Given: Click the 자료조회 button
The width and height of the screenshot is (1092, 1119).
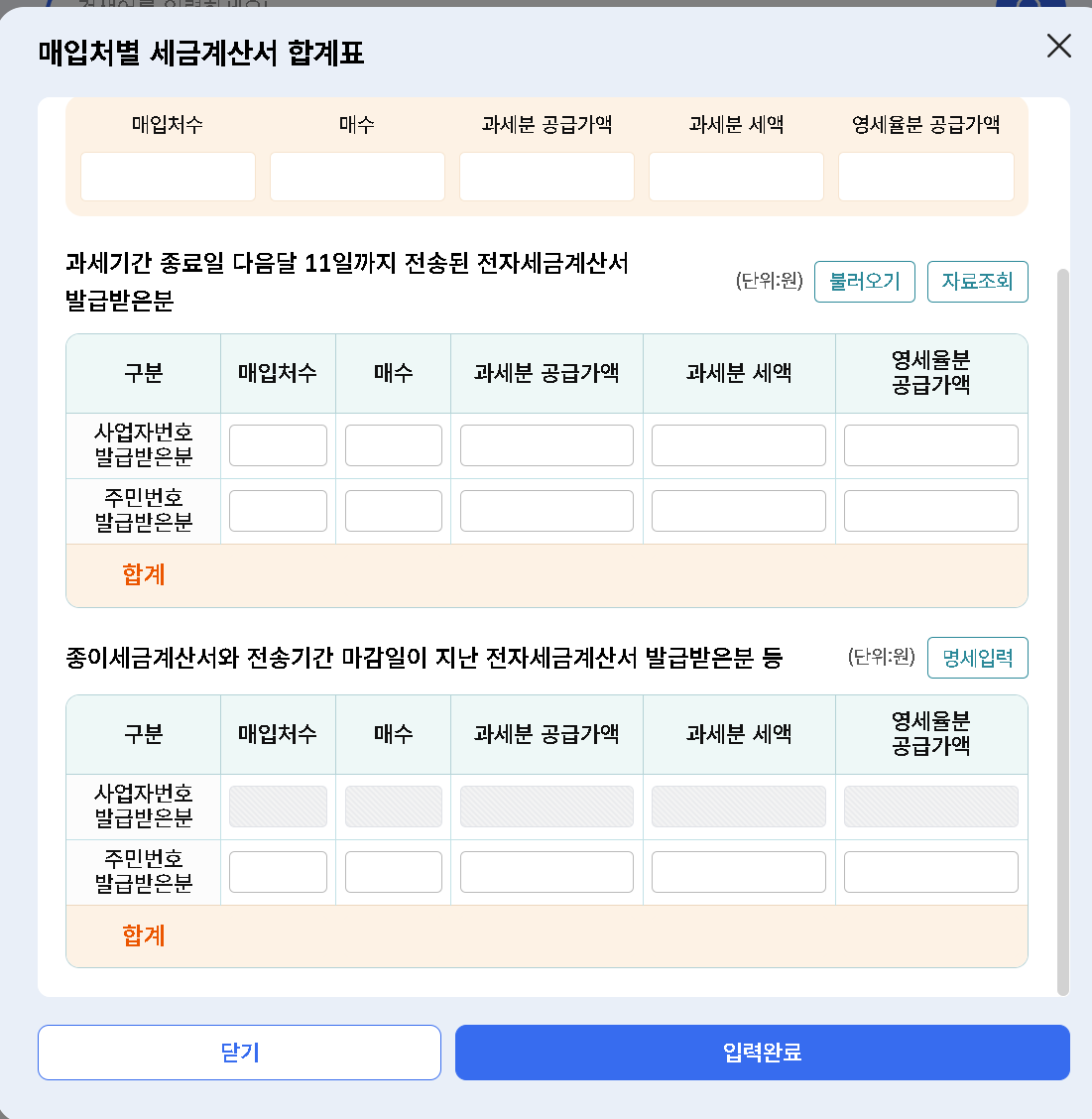Looking at the screenshot, I should tap(977, 282).
